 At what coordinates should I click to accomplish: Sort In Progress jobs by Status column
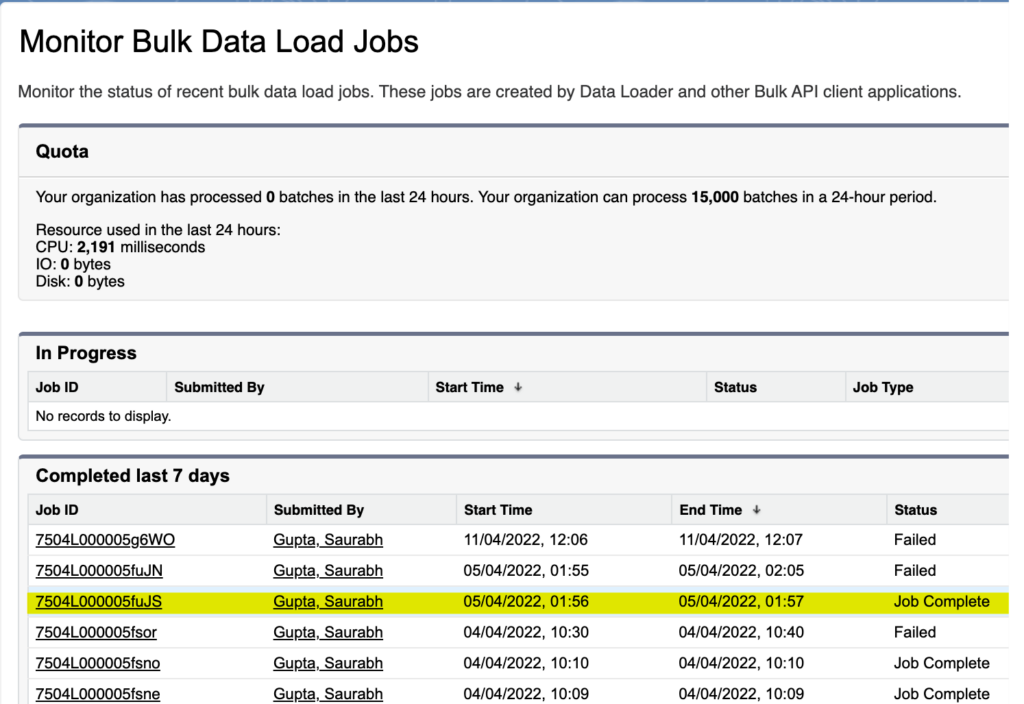[735, 387]
